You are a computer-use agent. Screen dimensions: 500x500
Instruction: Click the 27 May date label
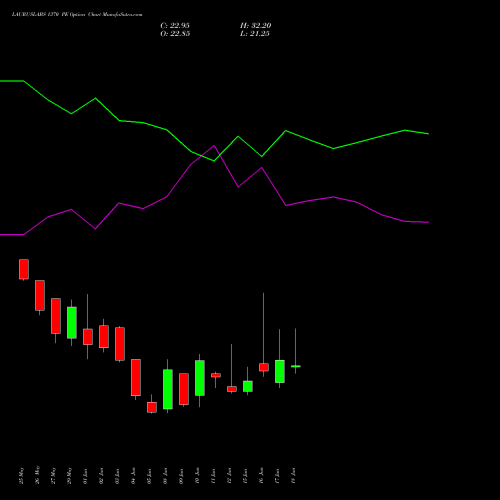point(54,476)
